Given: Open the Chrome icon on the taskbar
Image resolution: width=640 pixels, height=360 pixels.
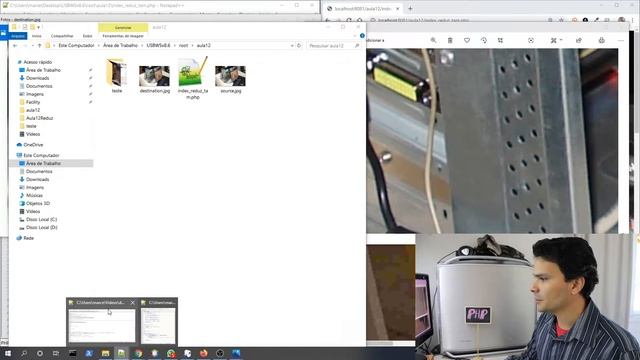Looking at the screenshot, I should coord(138,353).
